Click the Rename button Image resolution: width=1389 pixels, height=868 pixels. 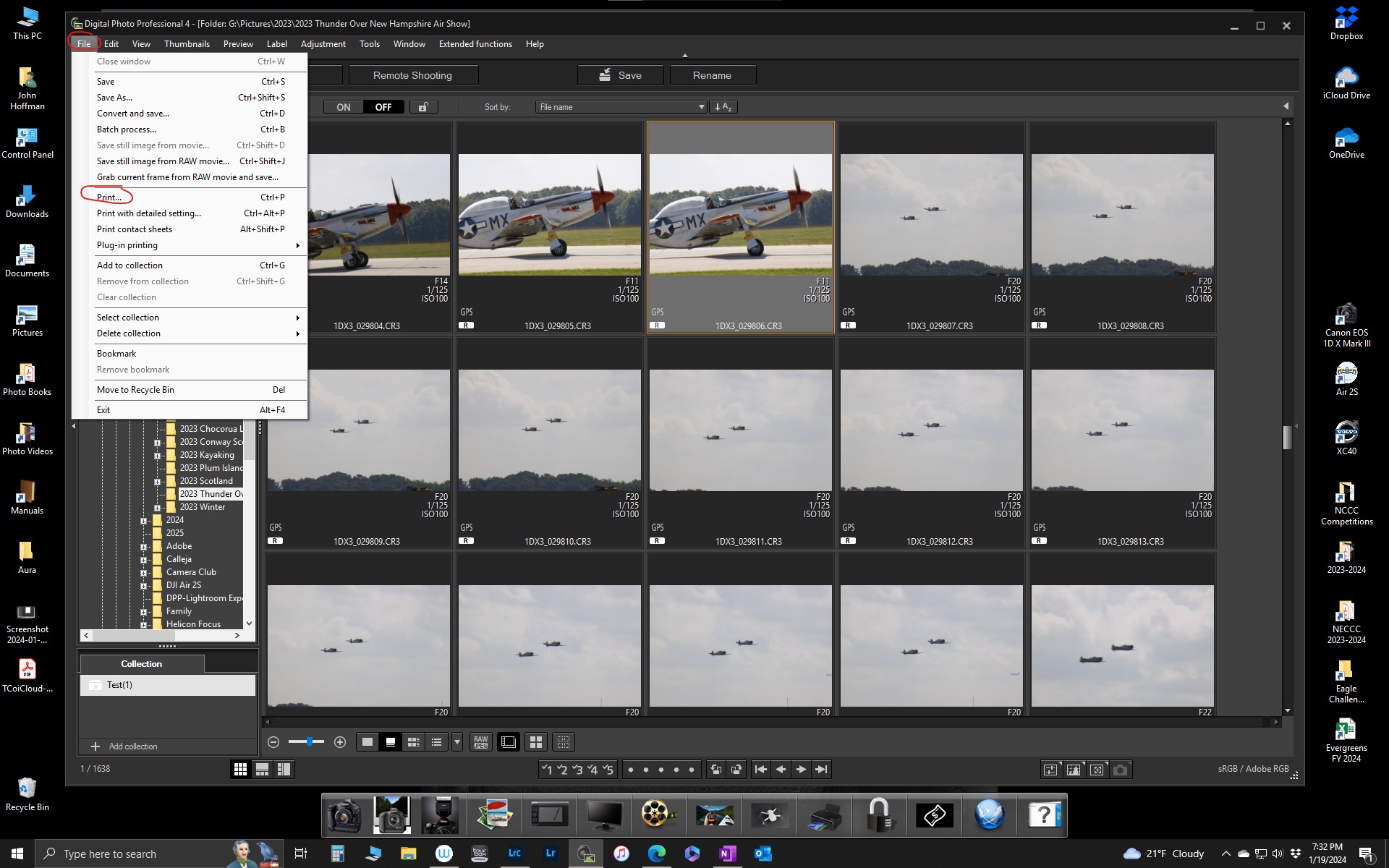point(712,75)
